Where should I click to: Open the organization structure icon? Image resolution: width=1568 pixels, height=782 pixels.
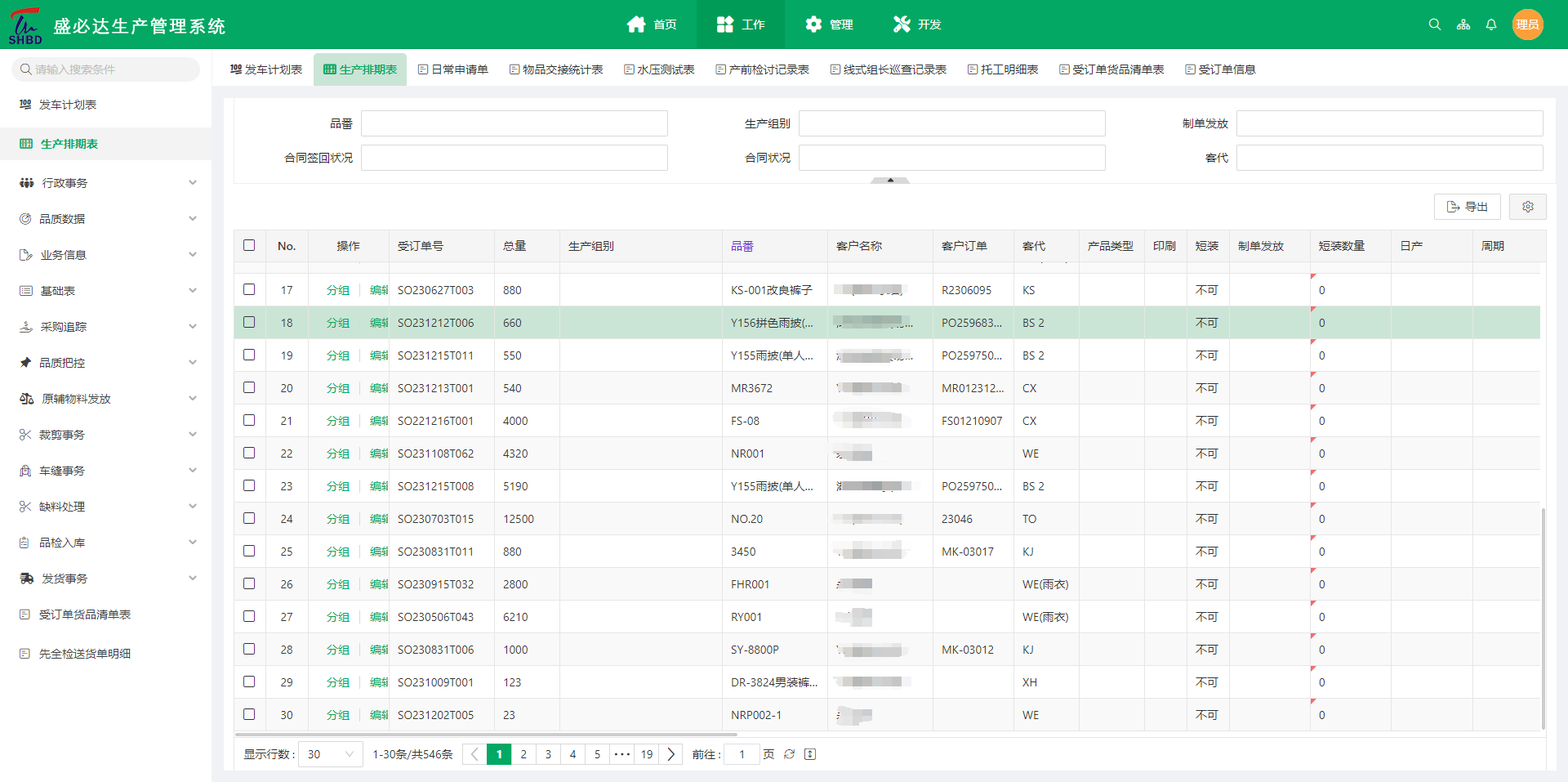(1463, 25)
